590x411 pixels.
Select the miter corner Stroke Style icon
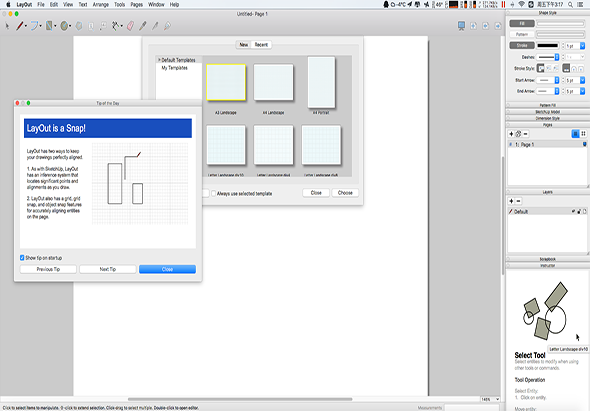tap(541, 68)
